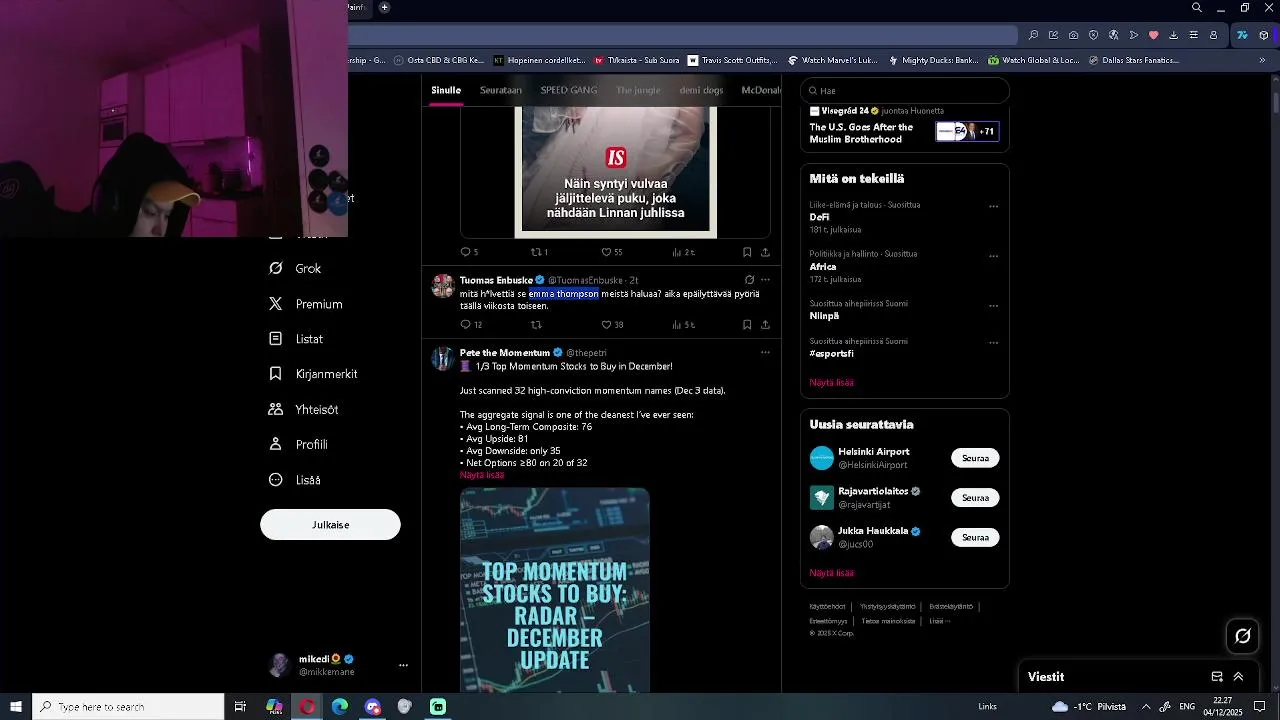Image resolution: width=1280 pixels, height=720 pixels.
Task: Open Grok from the sidebar
Action: coord(295,268)
